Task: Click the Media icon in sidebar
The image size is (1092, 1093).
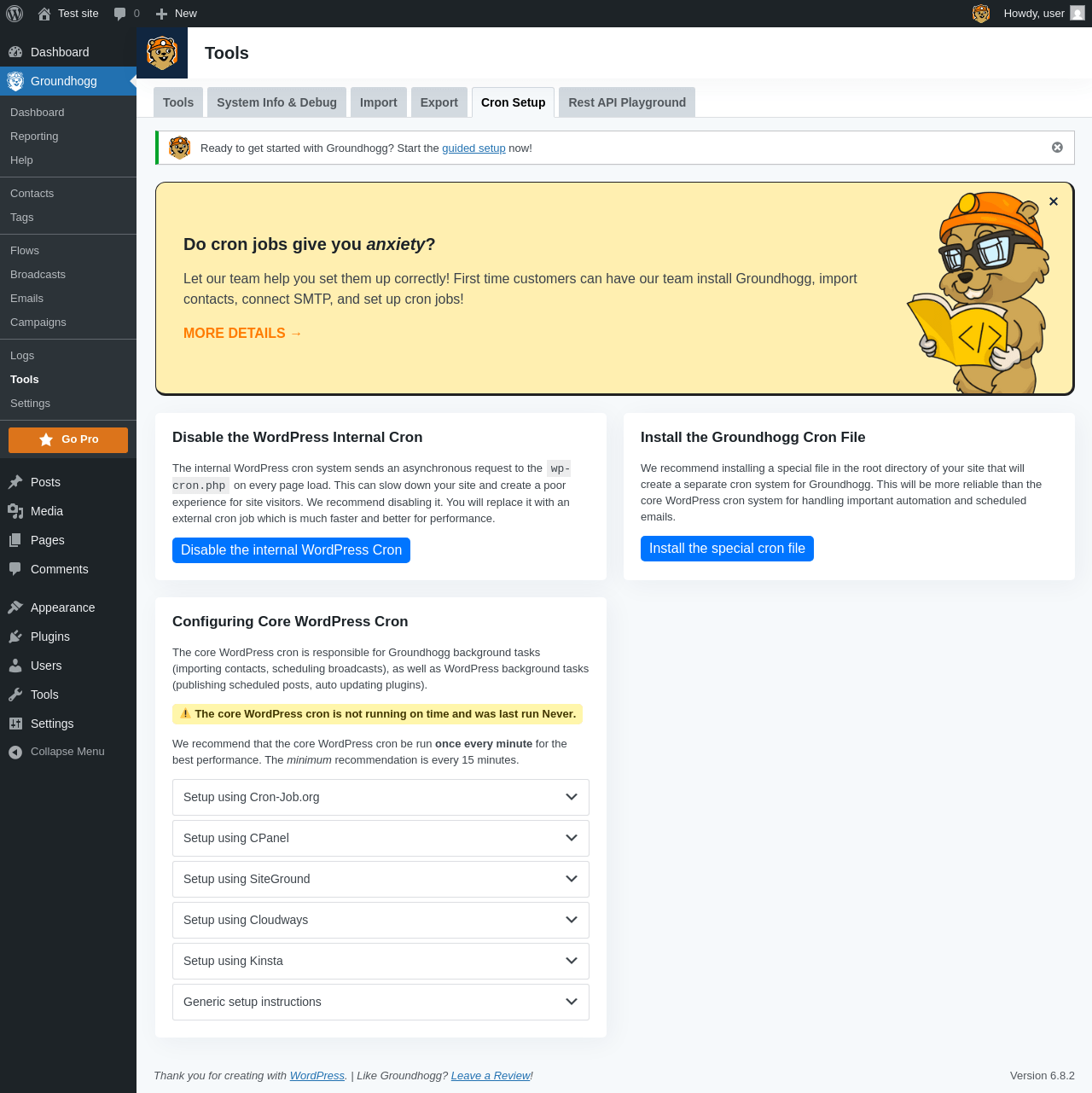Action: 15,511
